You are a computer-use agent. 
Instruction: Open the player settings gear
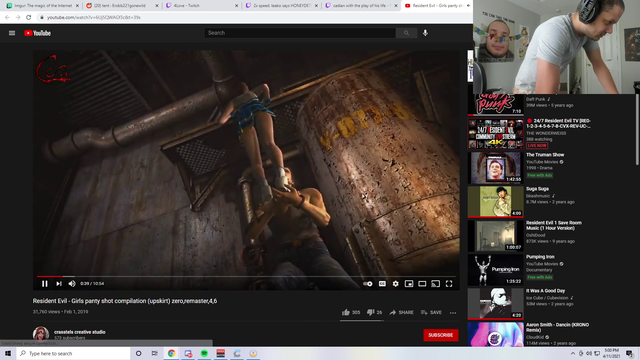point(396,284)
